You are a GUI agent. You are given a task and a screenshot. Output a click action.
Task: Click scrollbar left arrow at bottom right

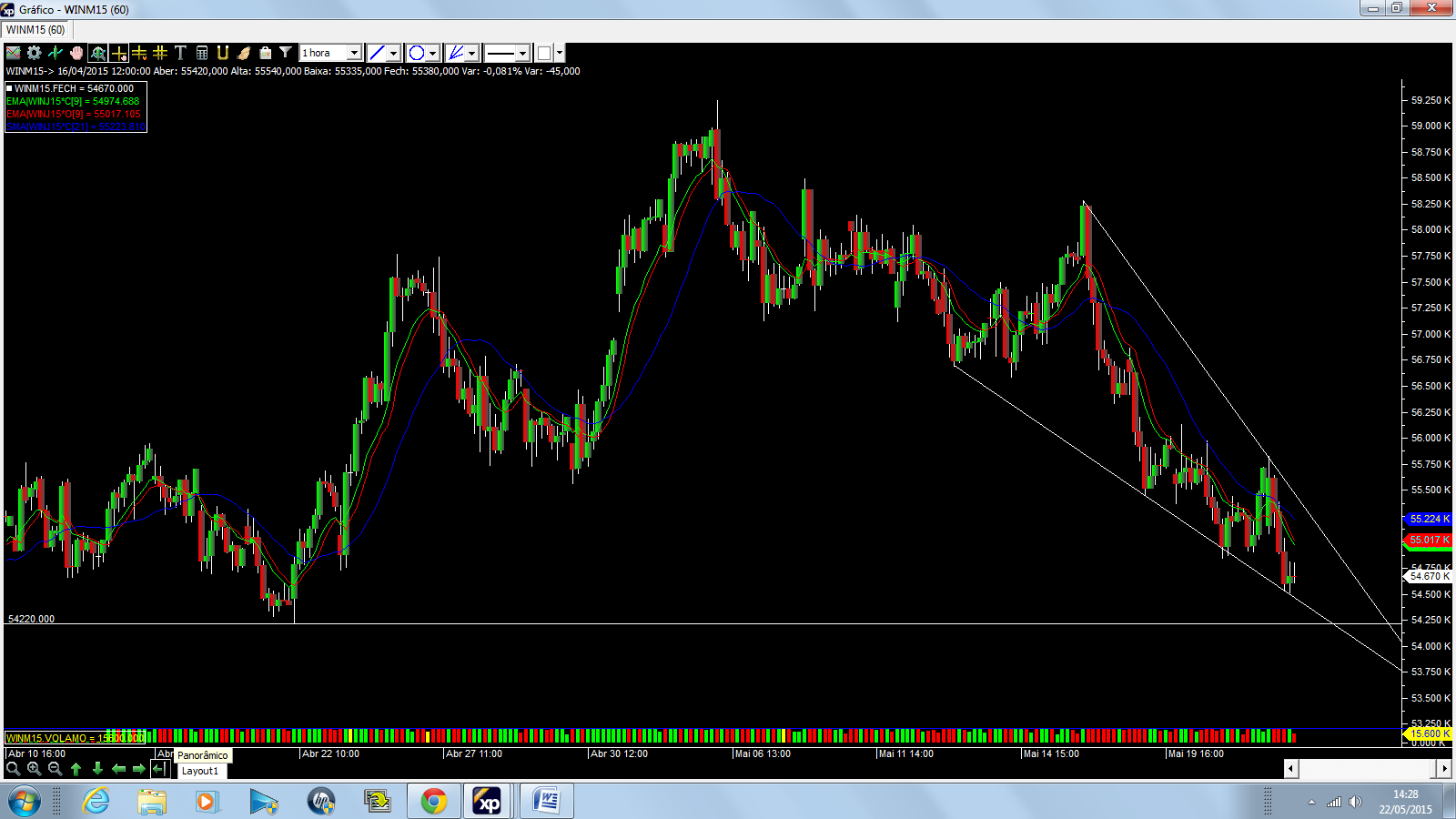pyautogui.click(x=1290, y=769)
